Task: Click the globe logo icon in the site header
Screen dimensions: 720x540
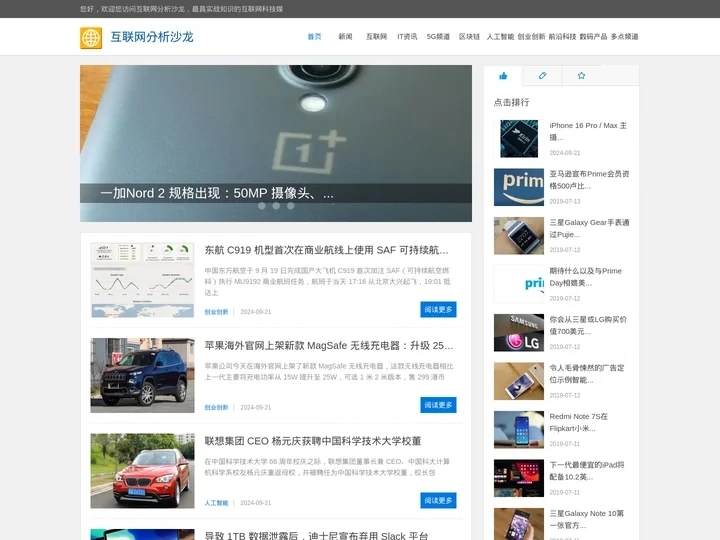Action: (91, 38)
